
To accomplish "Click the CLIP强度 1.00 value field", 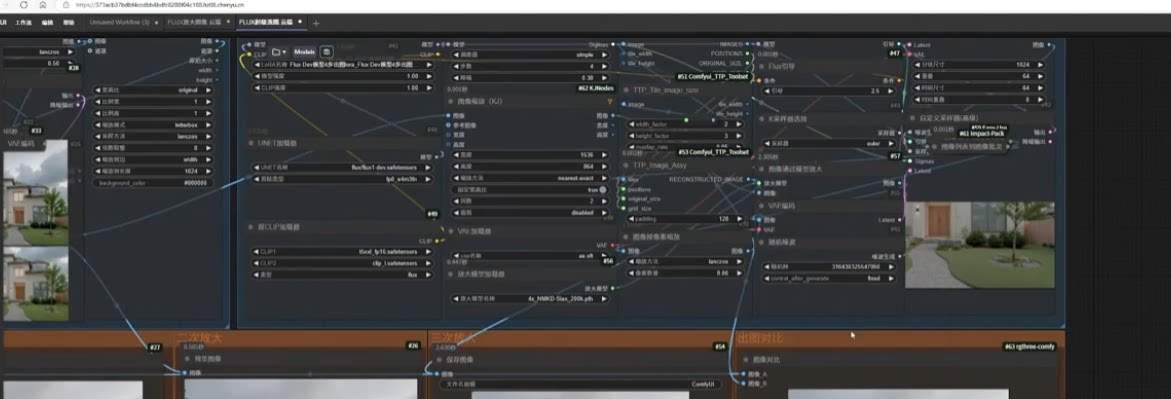I will click(x=343, y=87).
